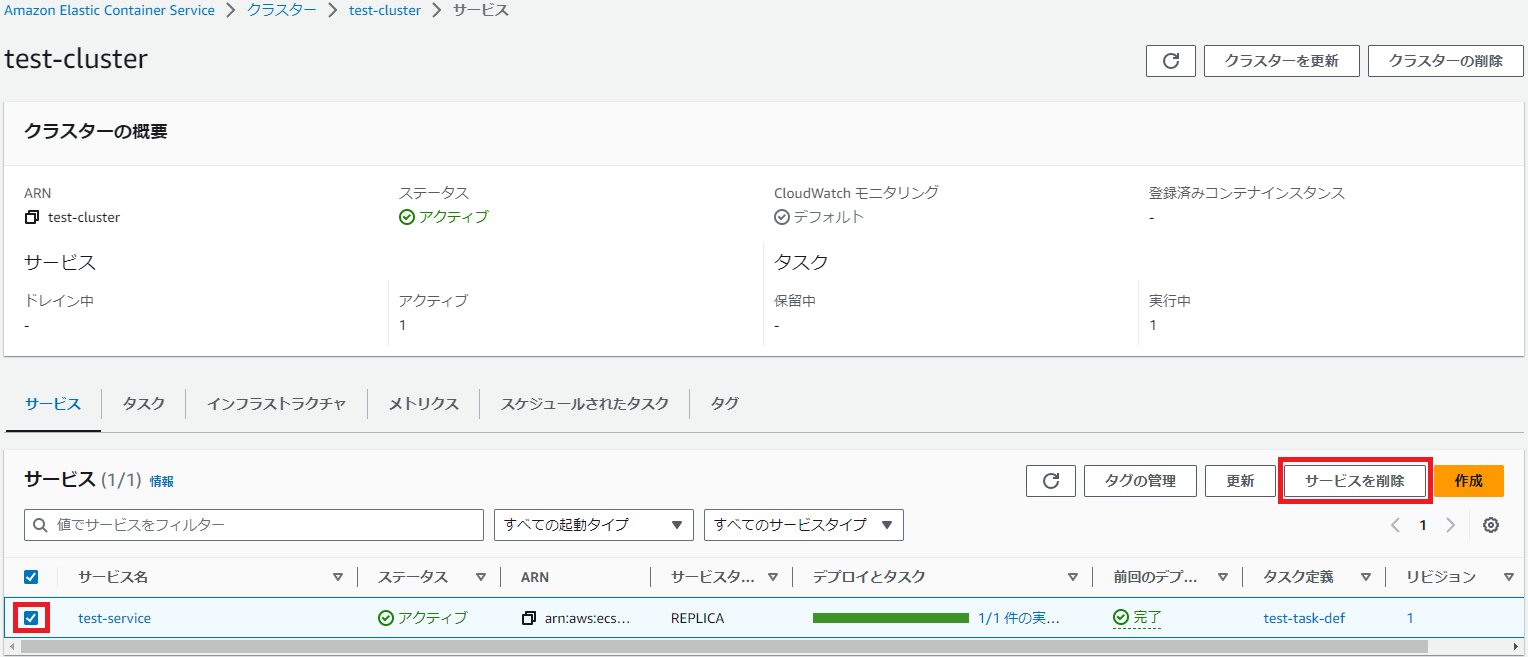This screenshot has width=1528, height=657.
Task: Open Amazon Elastic Container Service breadcrumb
Action: [110, 10]
